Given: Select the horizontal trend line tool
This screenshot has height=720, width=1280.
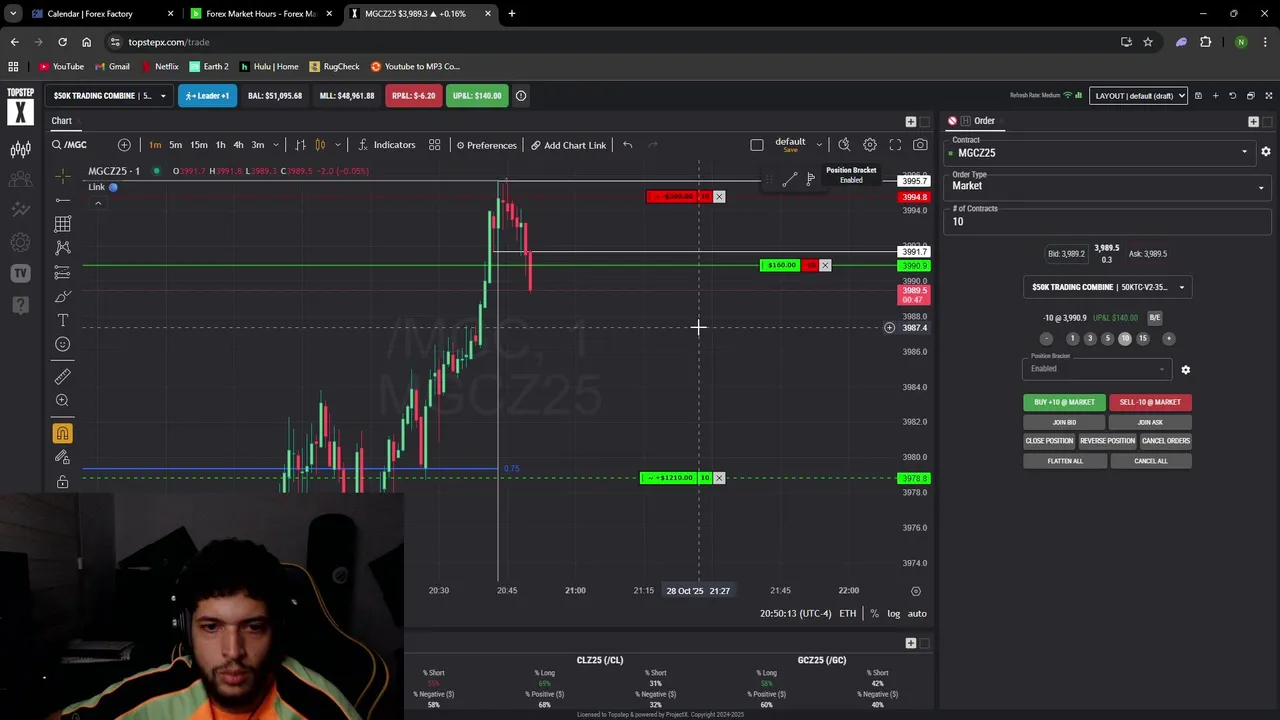Looking at the screenshot, I should [62, 200].
